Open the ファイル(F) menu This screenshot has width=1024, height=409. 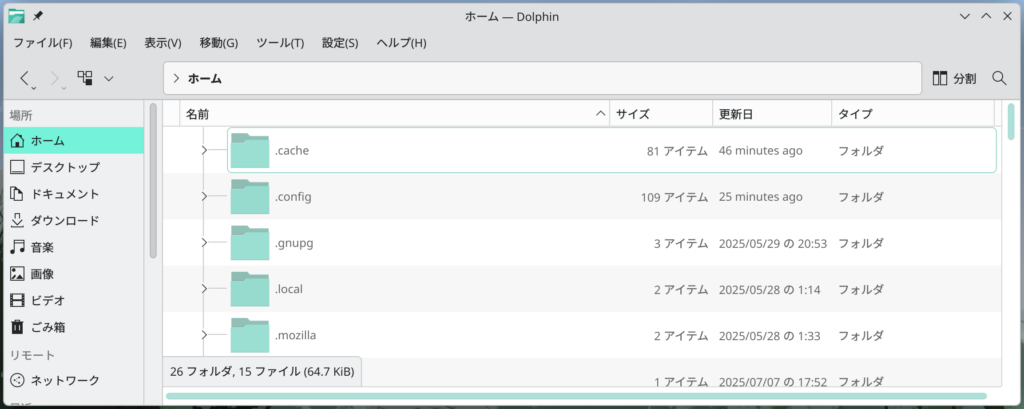pyautogui.click(x=42, y=43)
